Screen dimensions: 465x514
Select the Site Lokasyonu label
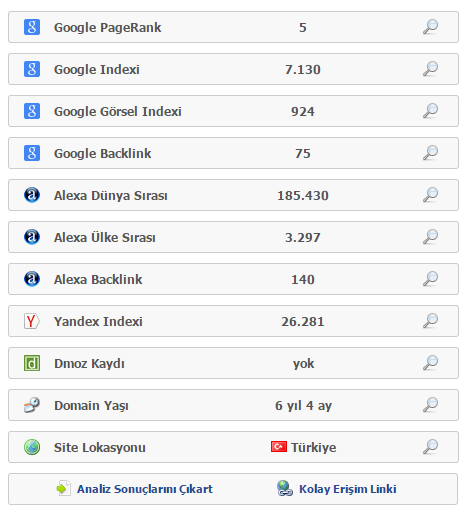(x=100, y=448)
